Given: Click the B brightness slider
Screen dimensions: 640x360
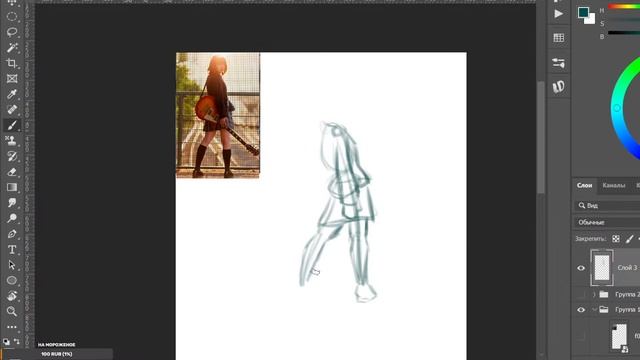Looking at the screenshot, I should 624,33.
